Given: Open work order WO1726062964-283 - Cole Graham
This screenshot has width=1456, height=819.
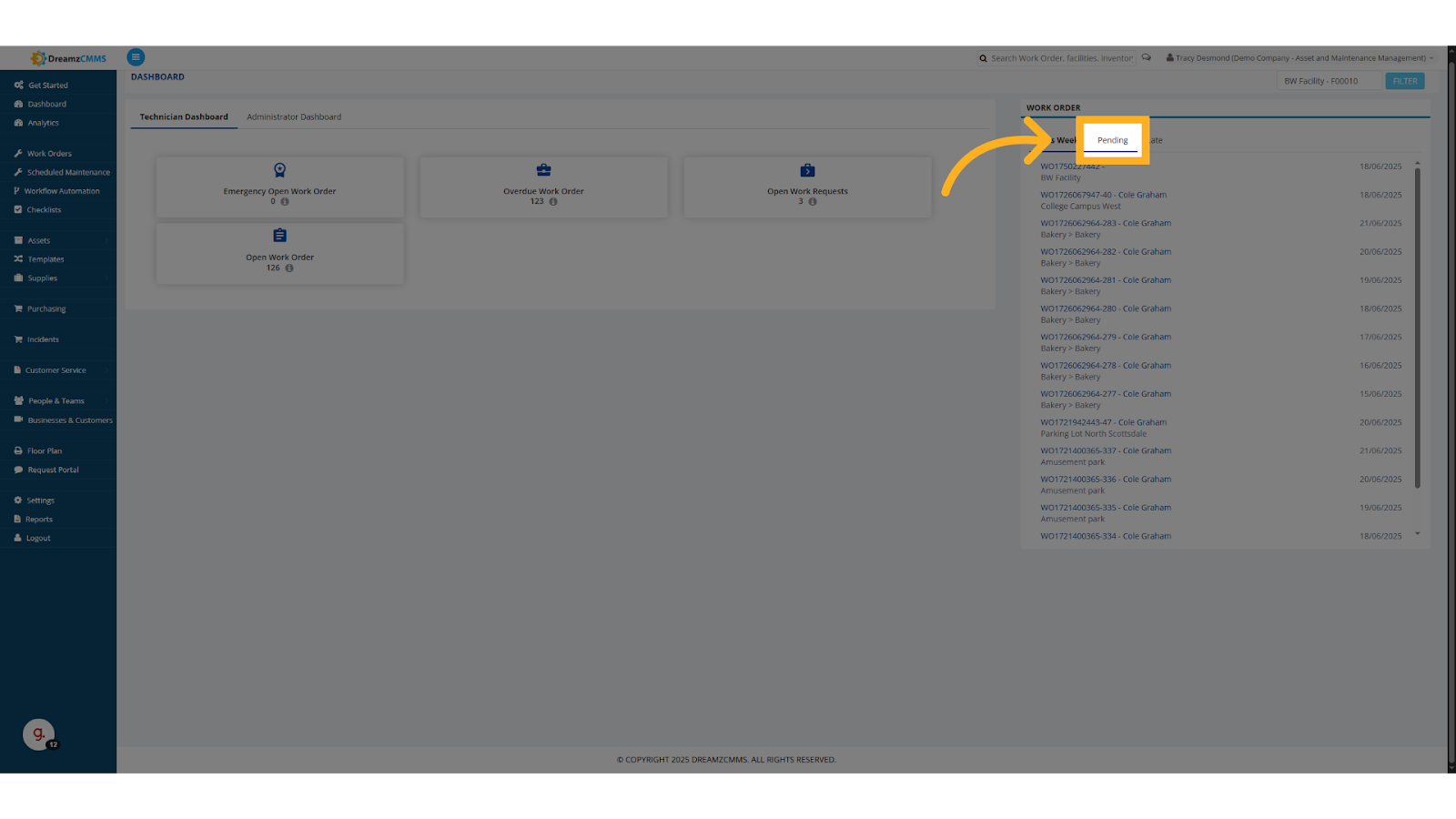Looking at the screenshot, I should (1106, 223).
